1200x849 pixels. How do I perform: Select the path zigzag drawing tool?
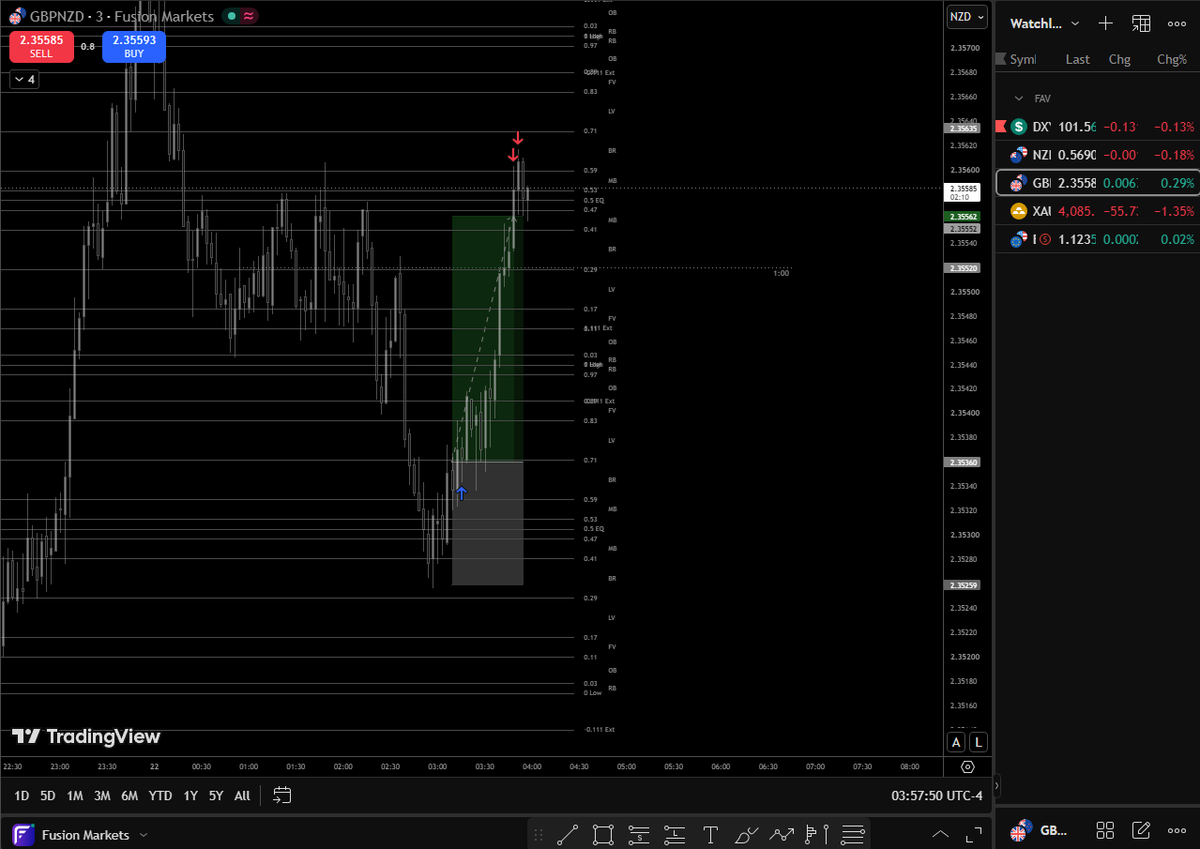point(783,834)
